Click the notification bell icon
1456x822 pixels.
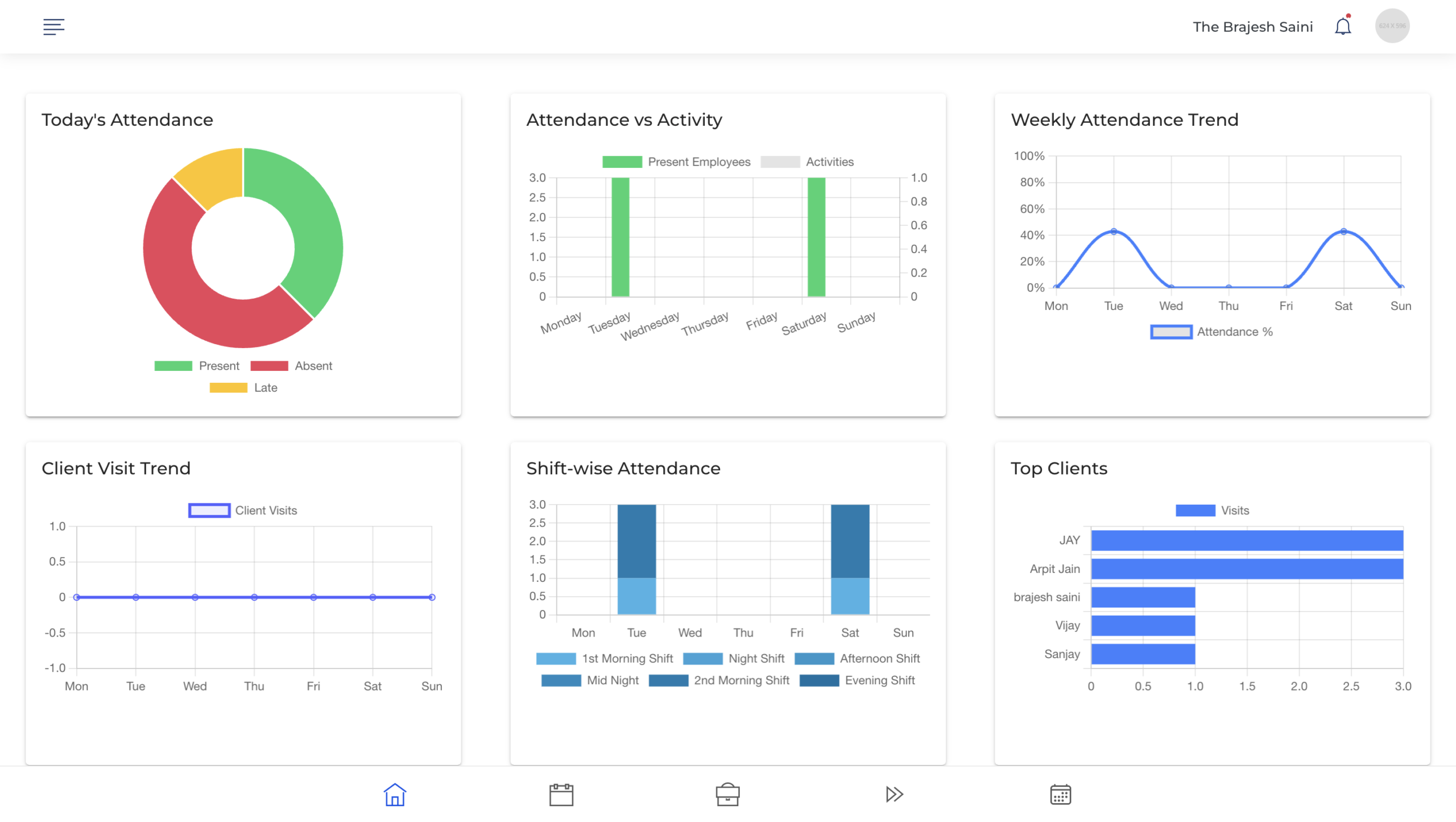1342,26
